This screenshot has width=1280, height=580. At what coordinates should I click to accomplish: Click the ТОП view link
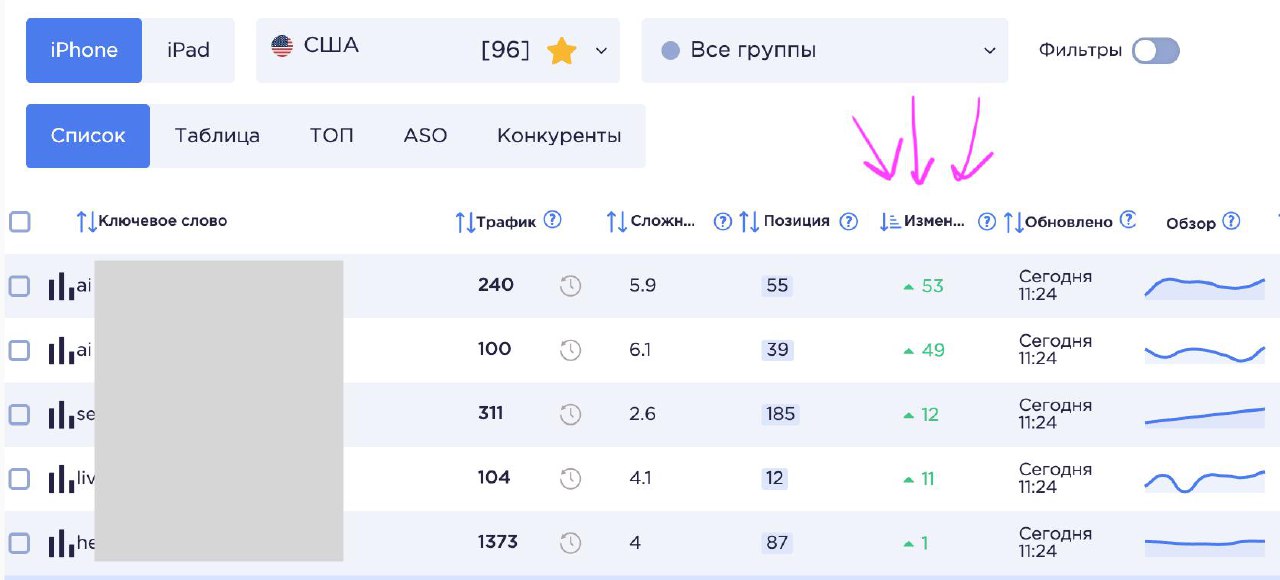tap(331, 135)
